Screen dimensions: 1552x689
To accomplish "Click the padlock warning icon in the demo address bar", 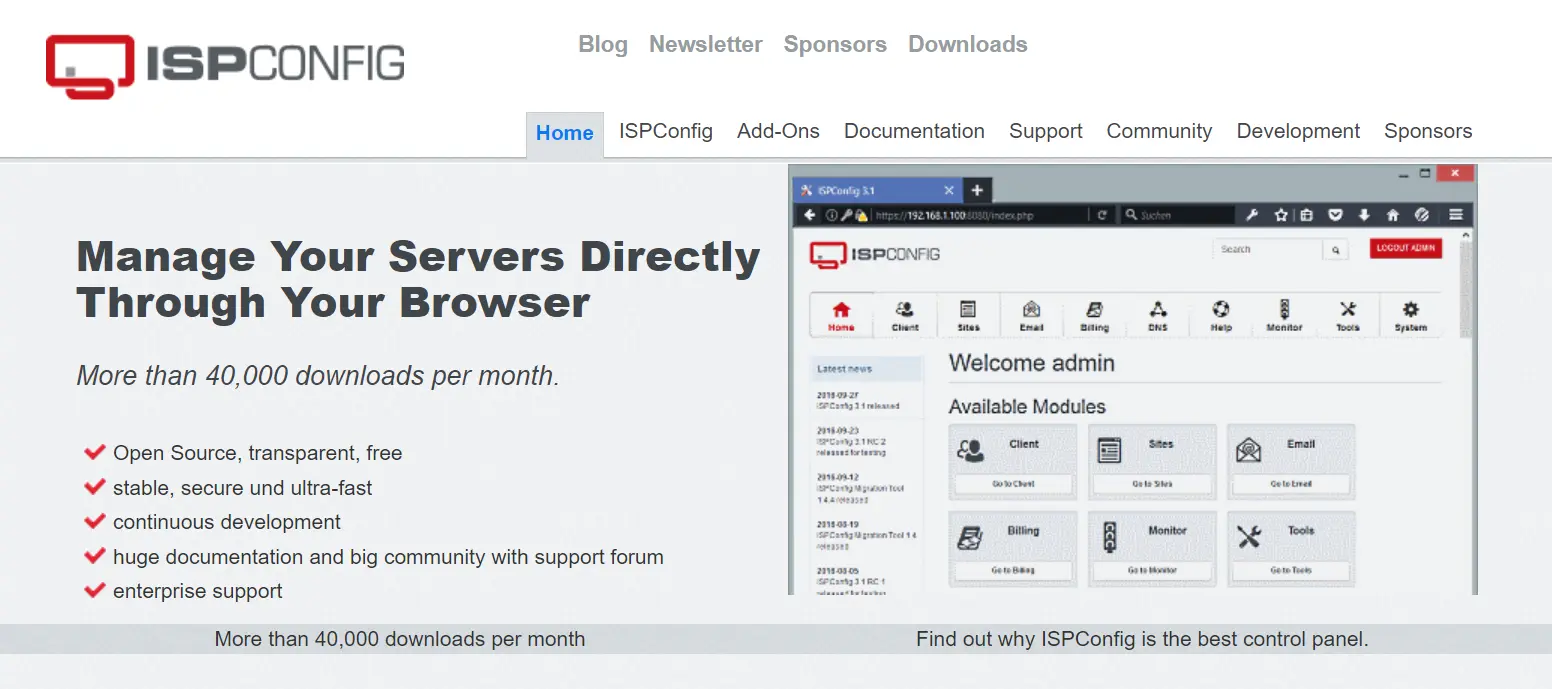I will tap(860, 215).
